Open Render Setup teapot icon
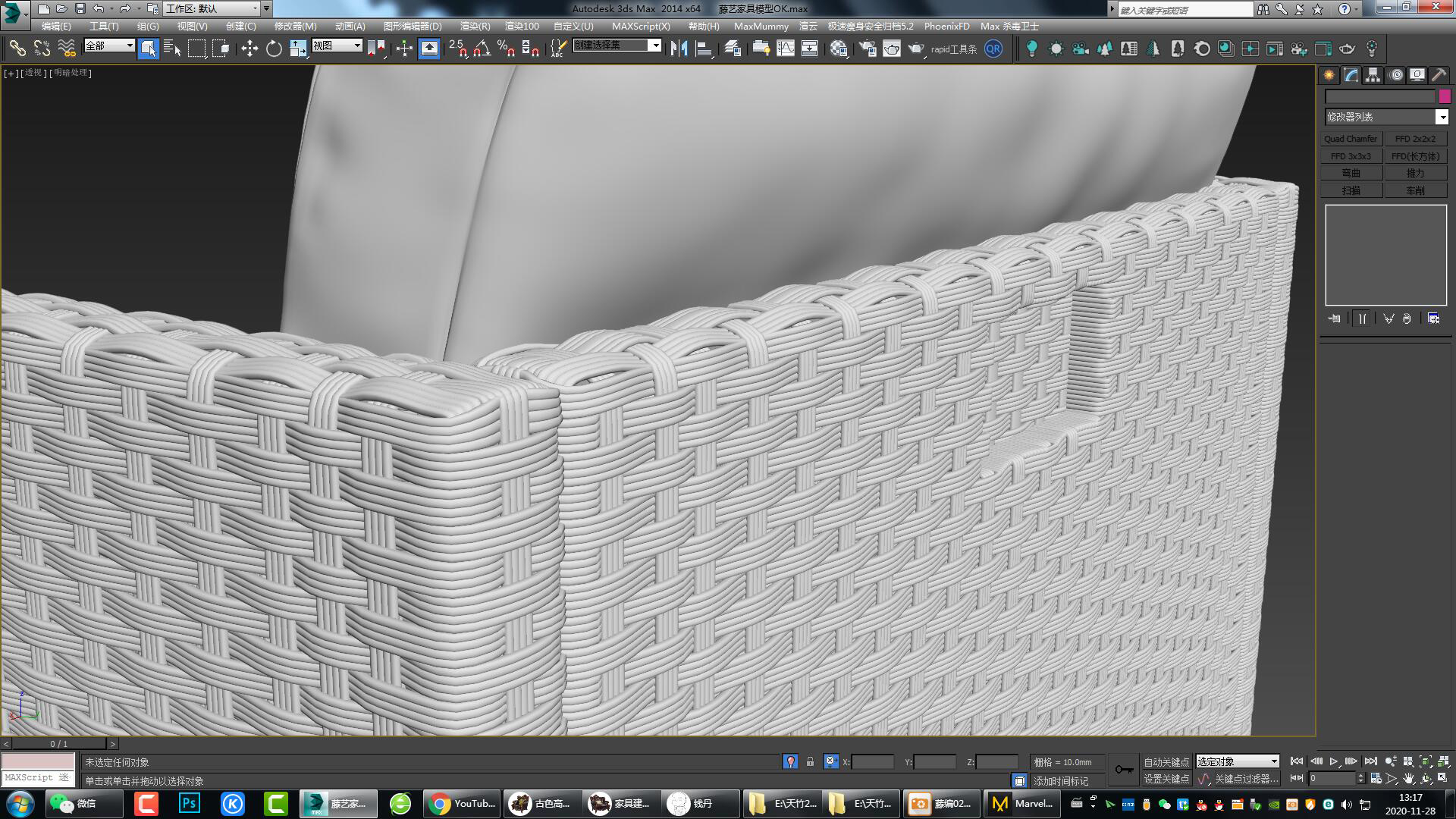This screenshot has height=819, width=1456. (x=868, y=49)
